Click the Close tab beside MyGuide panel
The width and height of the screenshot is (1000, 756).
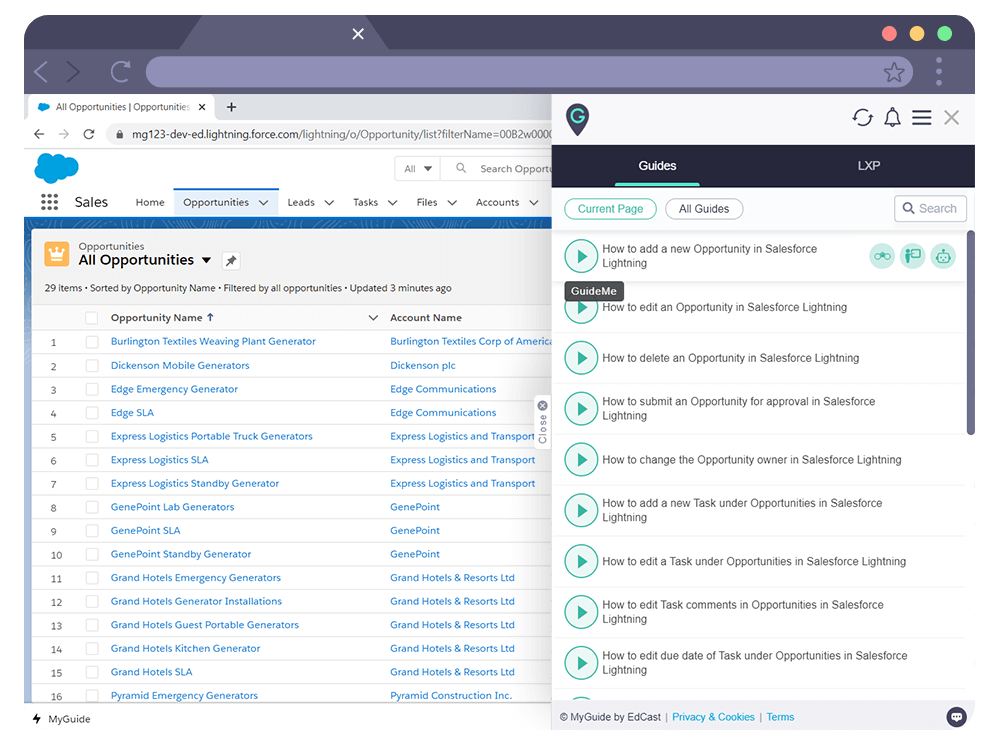tap(543, 422)
